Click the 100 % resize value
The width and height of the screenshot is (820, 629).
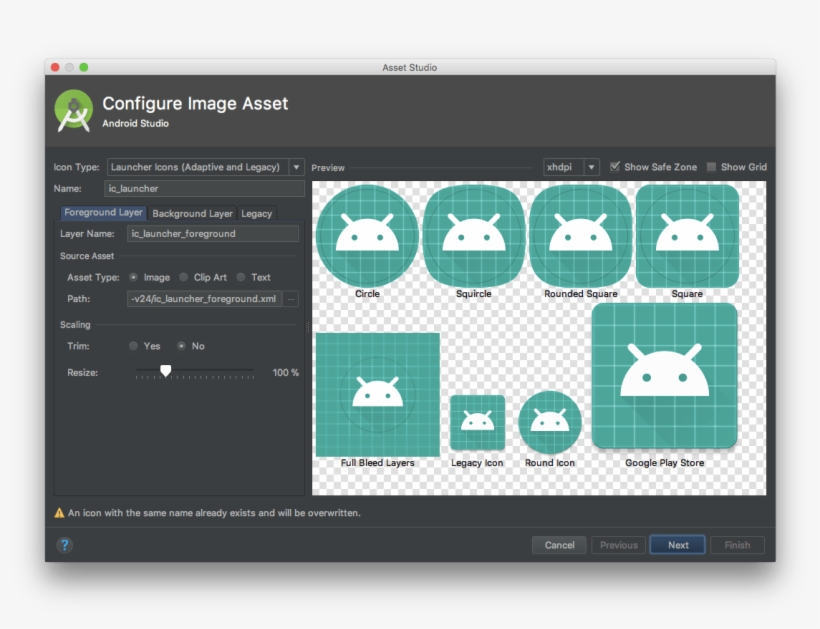(x=286, y=373)
